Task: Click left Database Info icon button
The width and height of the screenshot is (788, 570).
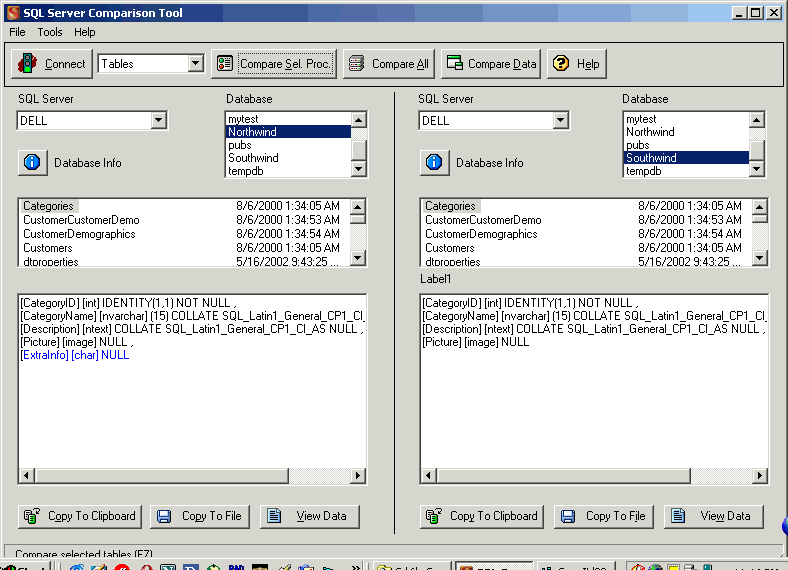Action: click(33, 162)
